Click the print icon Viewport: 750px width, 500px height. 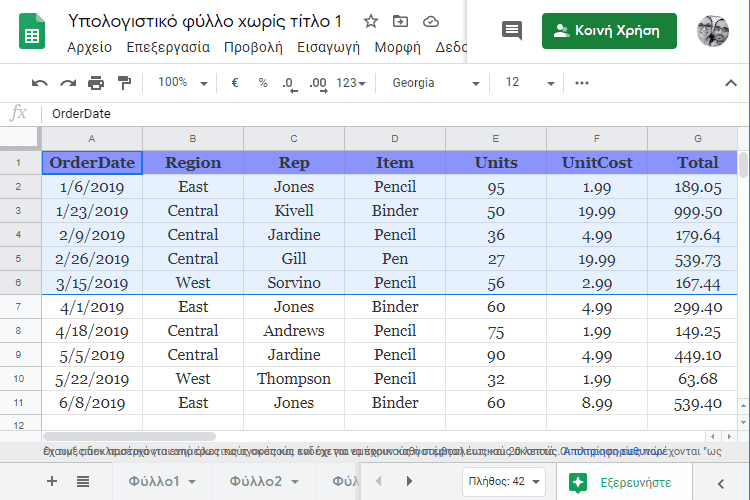coord(96,83)
